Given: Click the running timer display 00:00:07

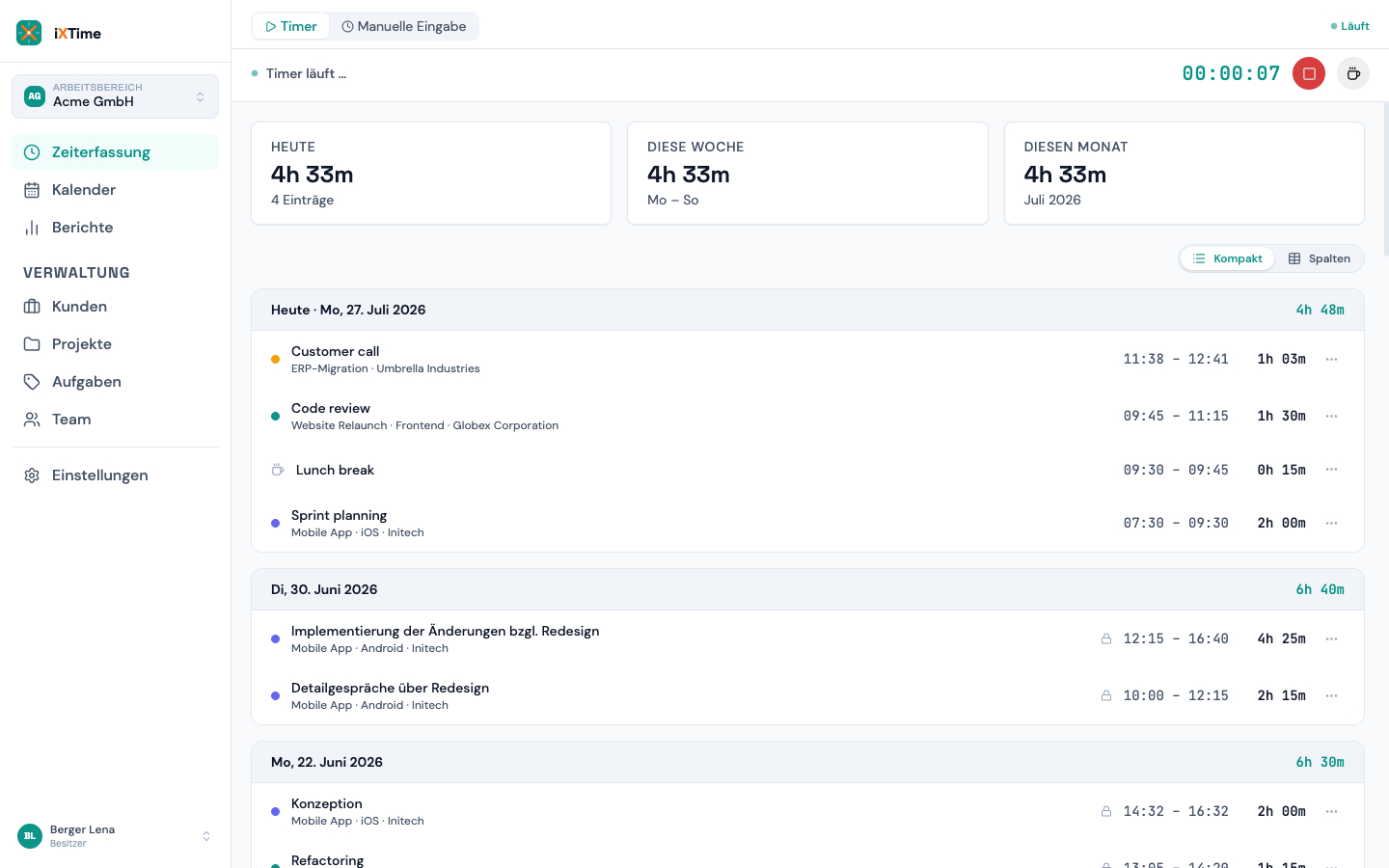Looking at the screenshot, I should click(x=1231, y=73).
